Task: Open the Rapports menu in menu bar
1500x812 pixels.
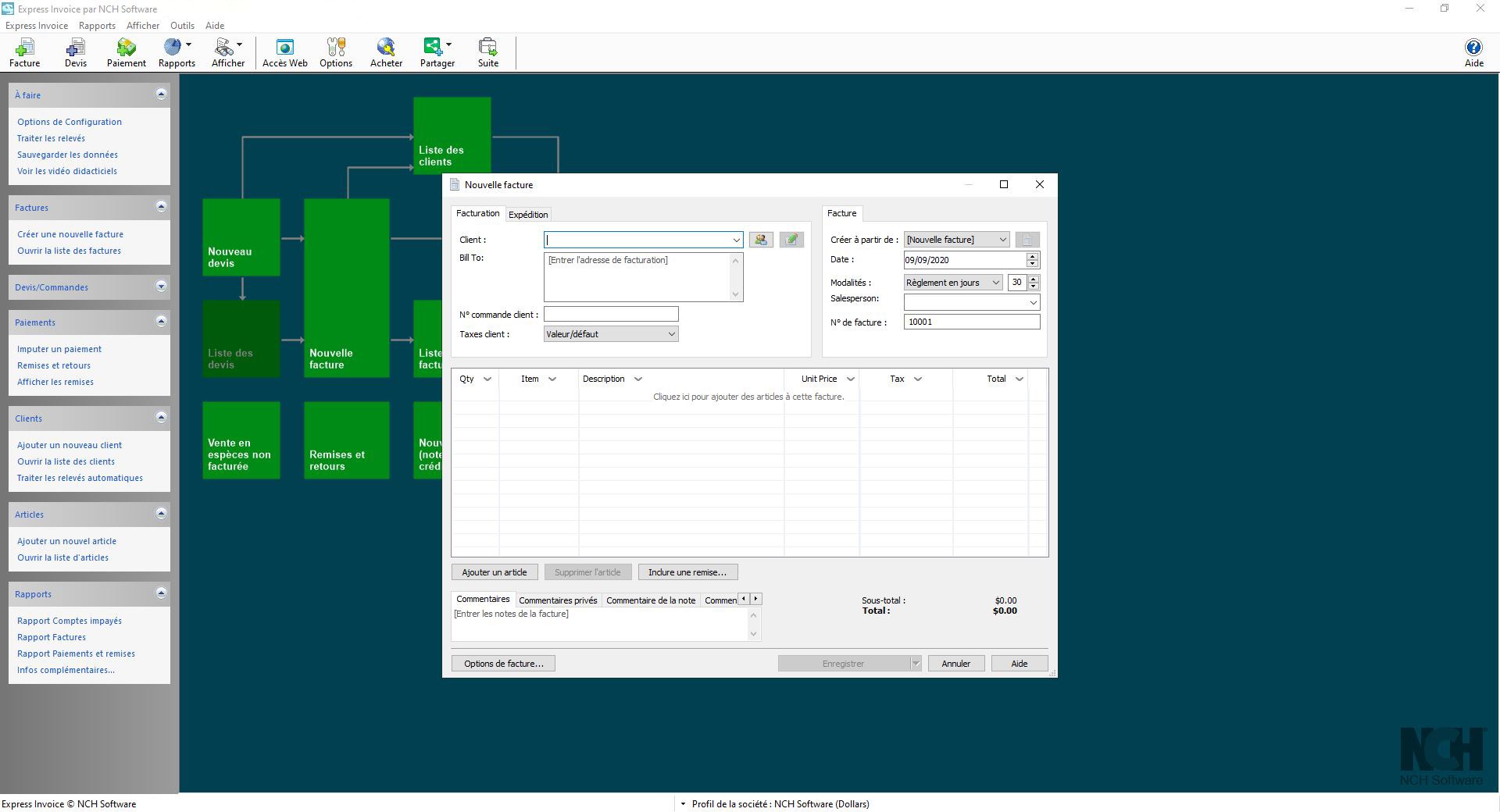Action: point(97,26)
